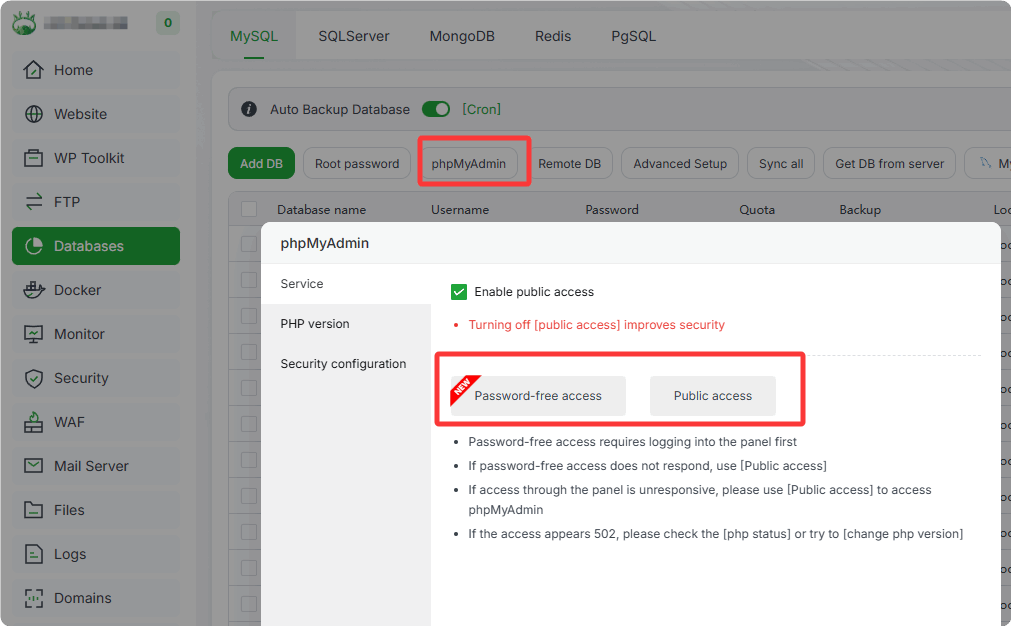This screenshot has width=1011, height=626.
Task: Switch to the MongoDB tab
Action: click(x=462, y=36)
